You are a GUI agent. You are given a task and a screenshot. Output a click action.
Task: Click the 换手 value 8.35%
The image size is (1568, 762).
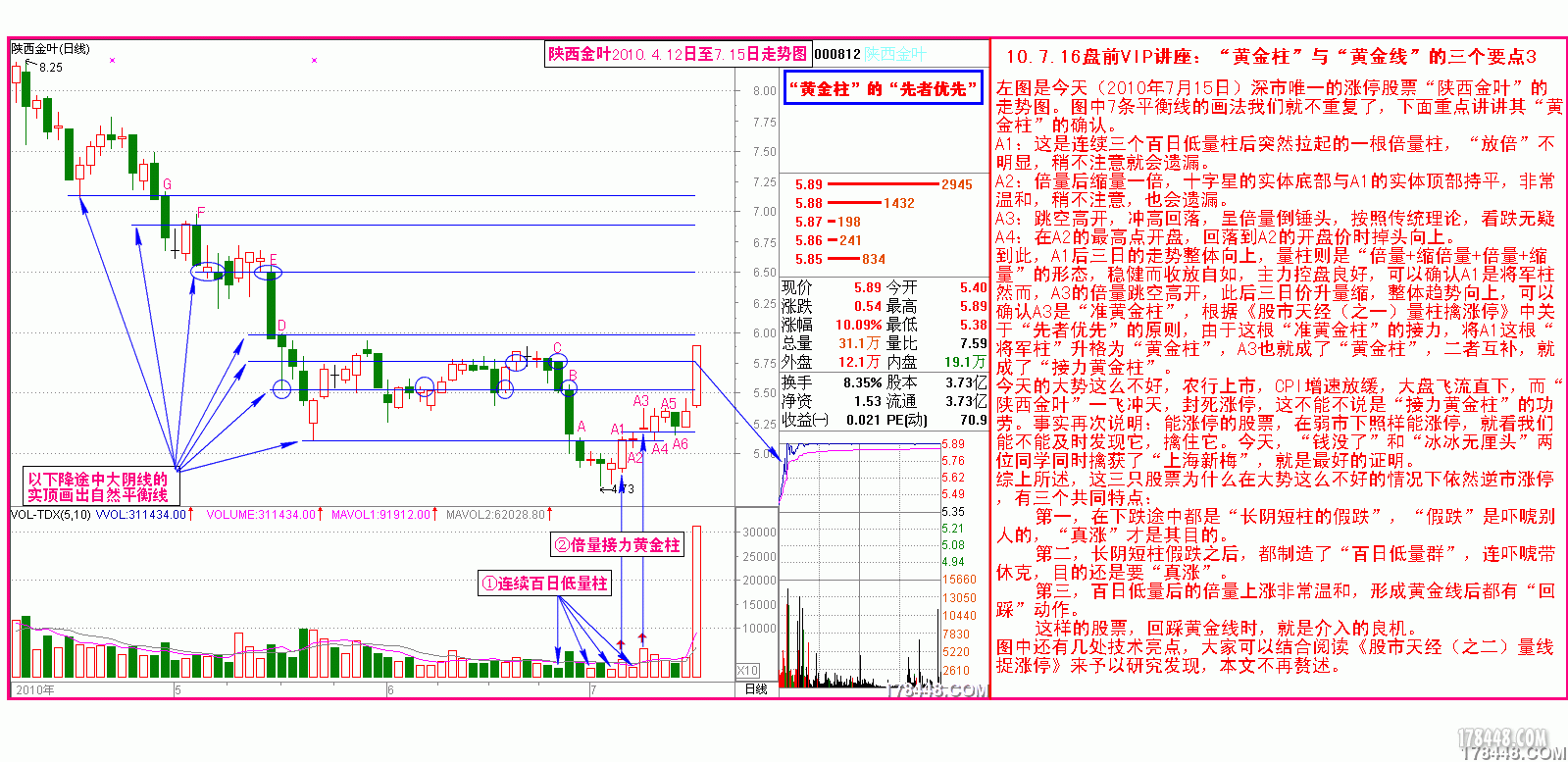click(x=862, y=382)
